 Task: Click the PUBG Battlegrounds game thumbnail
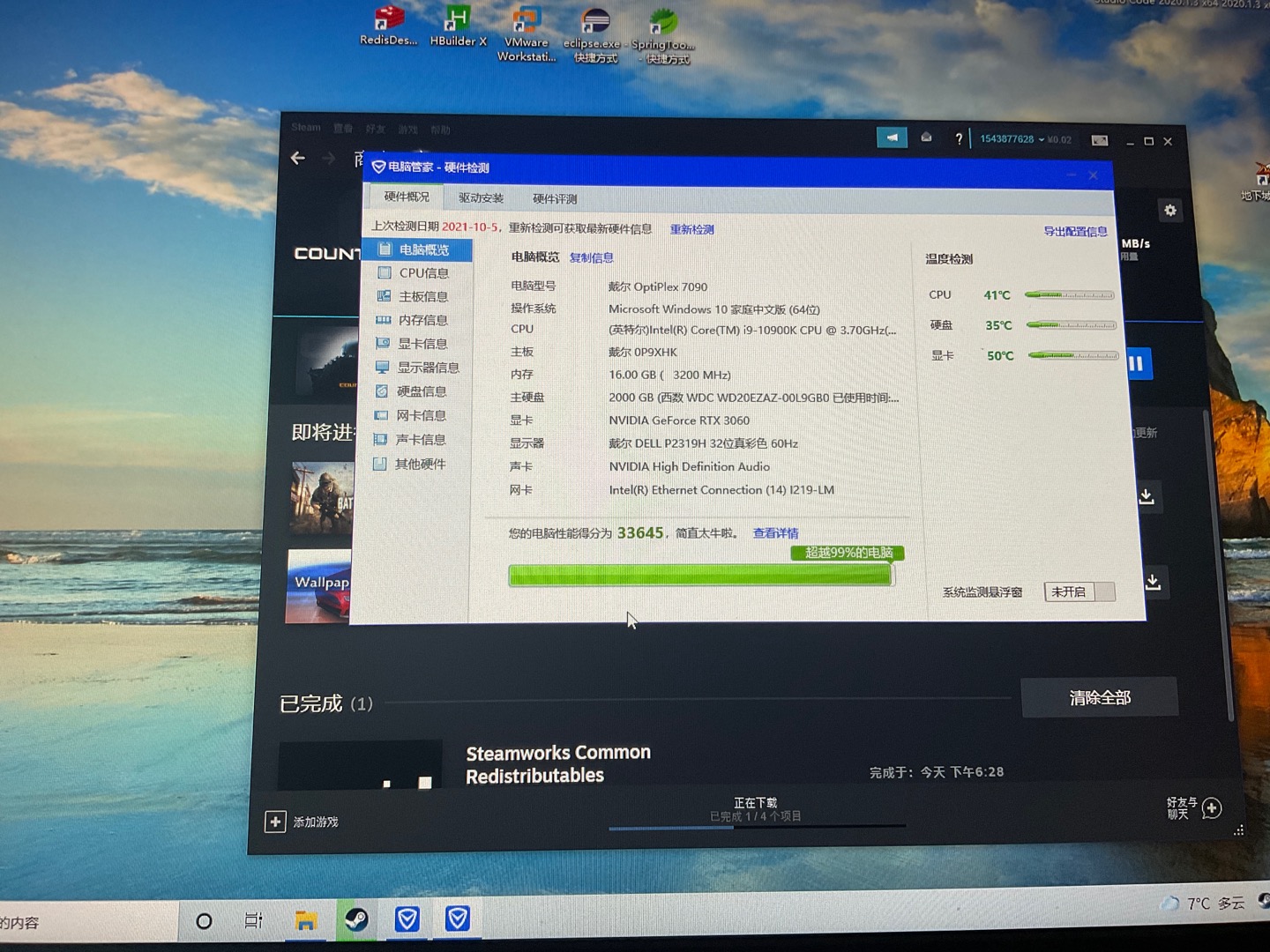click(x=322, y=497)
